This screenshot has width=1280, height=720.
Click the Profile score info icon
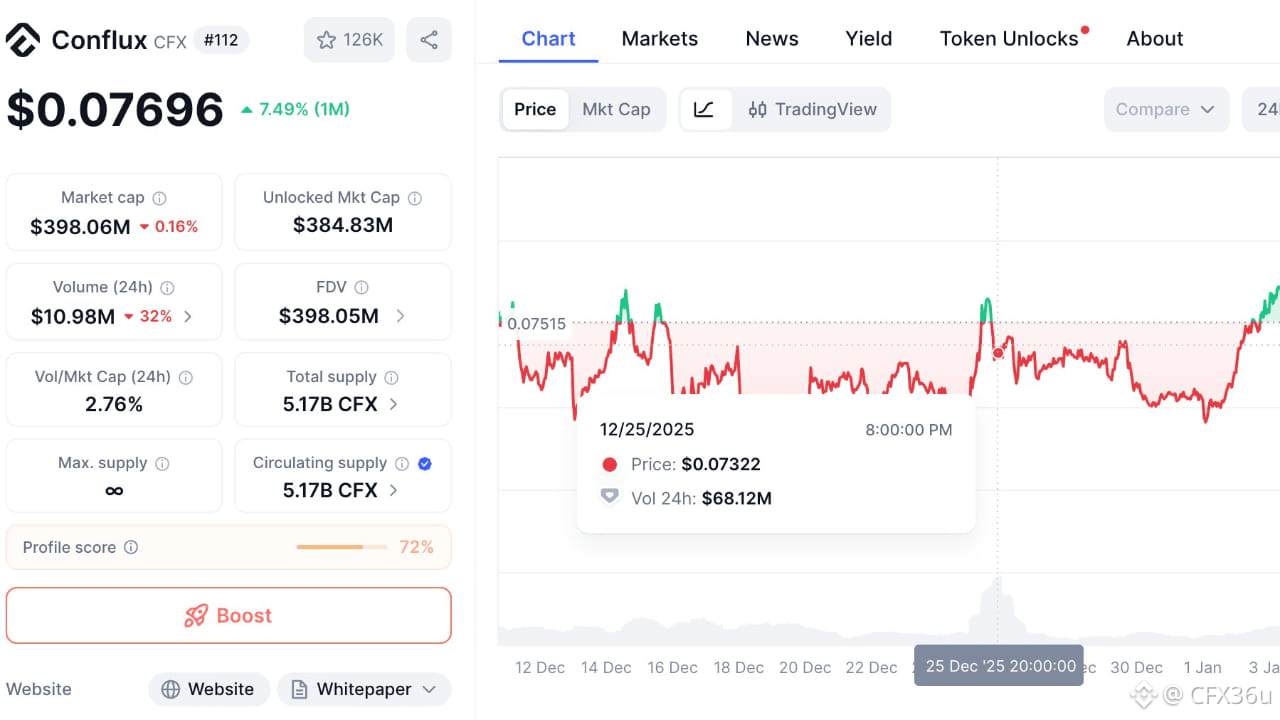tap(131, 547)
